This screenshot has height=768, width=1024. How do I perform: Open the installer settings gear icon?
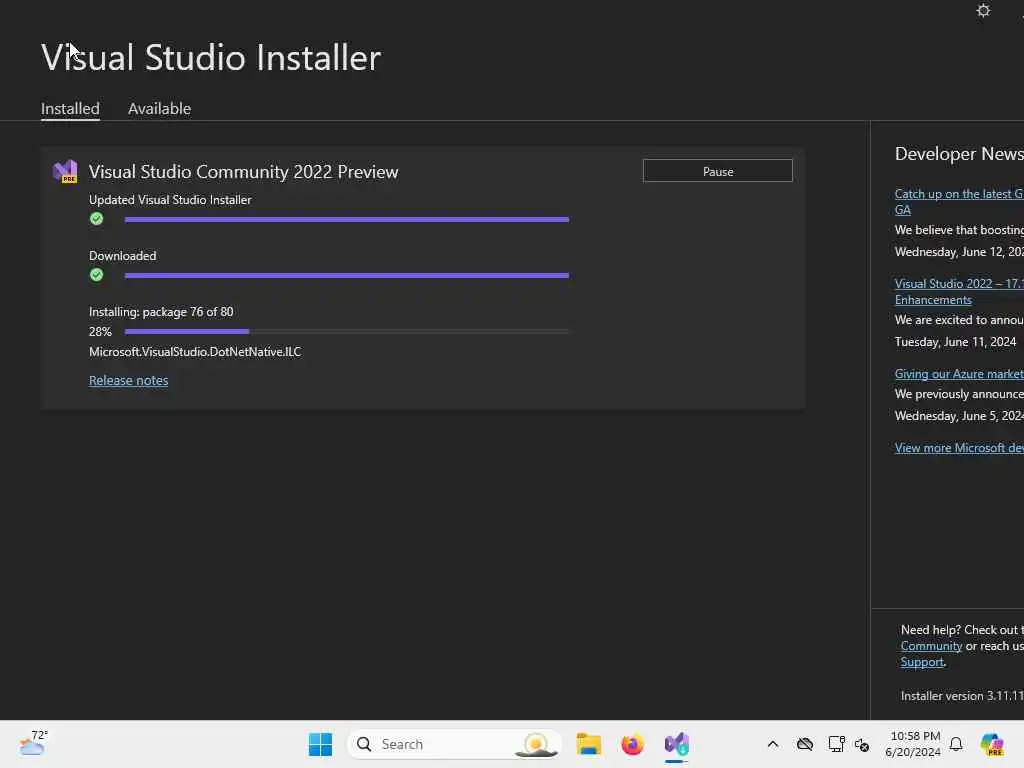point(983,10)
